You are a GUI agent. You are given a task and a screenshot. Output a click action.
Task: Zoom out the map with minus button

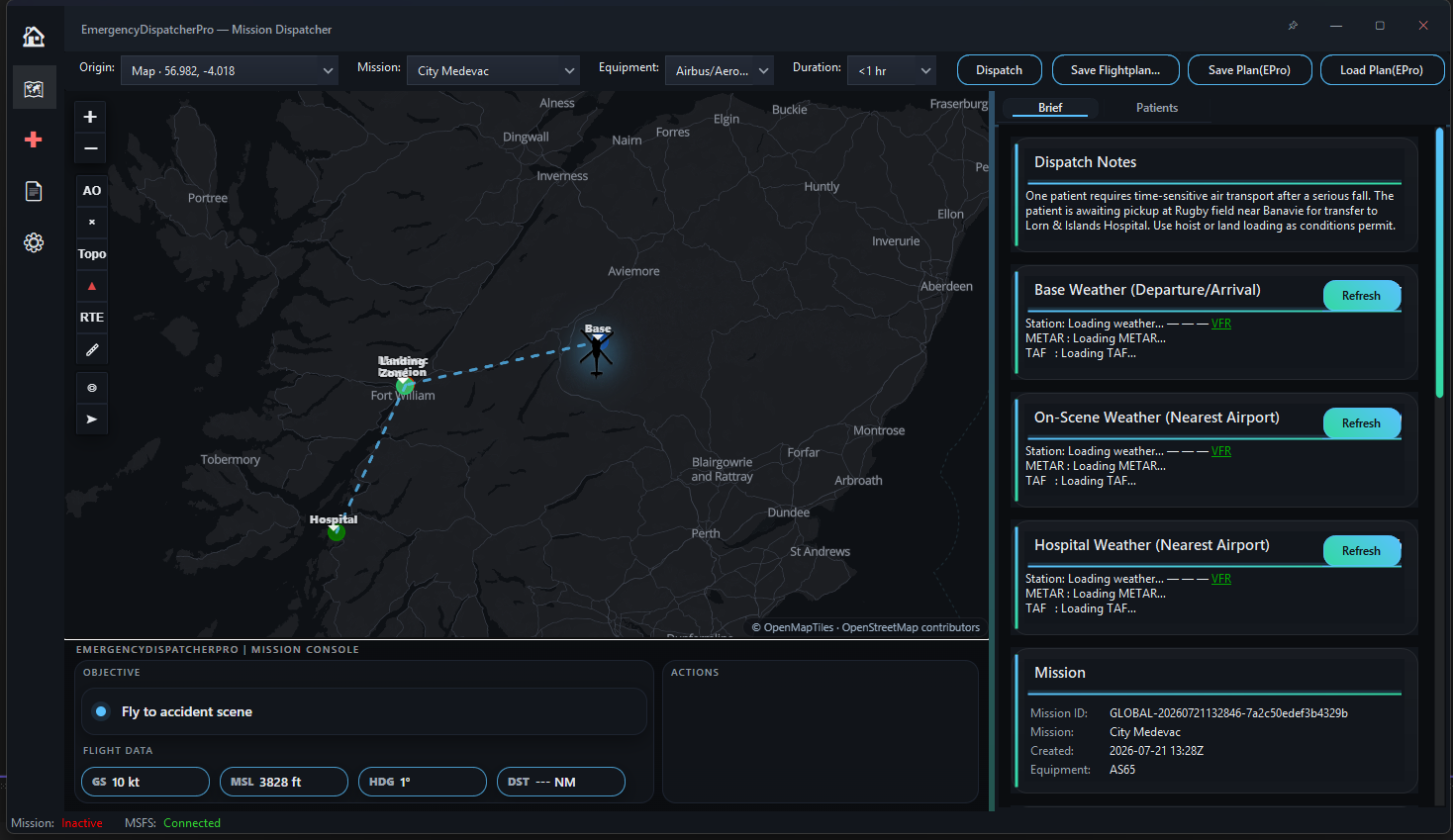(x=90, y=148)
